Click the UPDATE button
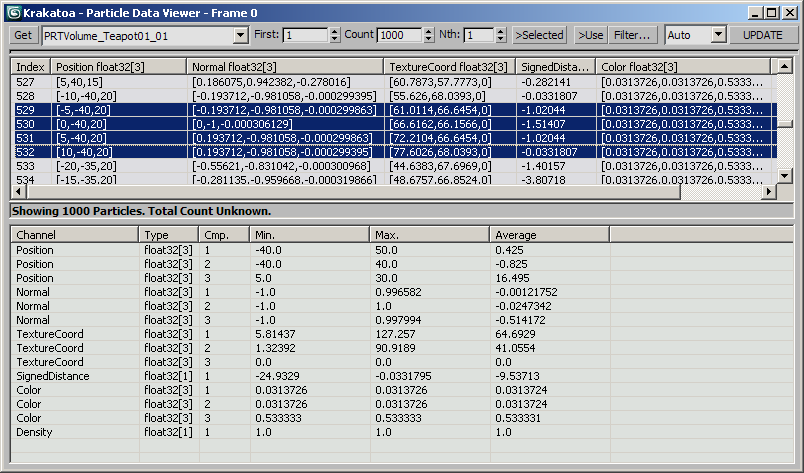Viewport: 804px width, 473px height. [764, 35]
